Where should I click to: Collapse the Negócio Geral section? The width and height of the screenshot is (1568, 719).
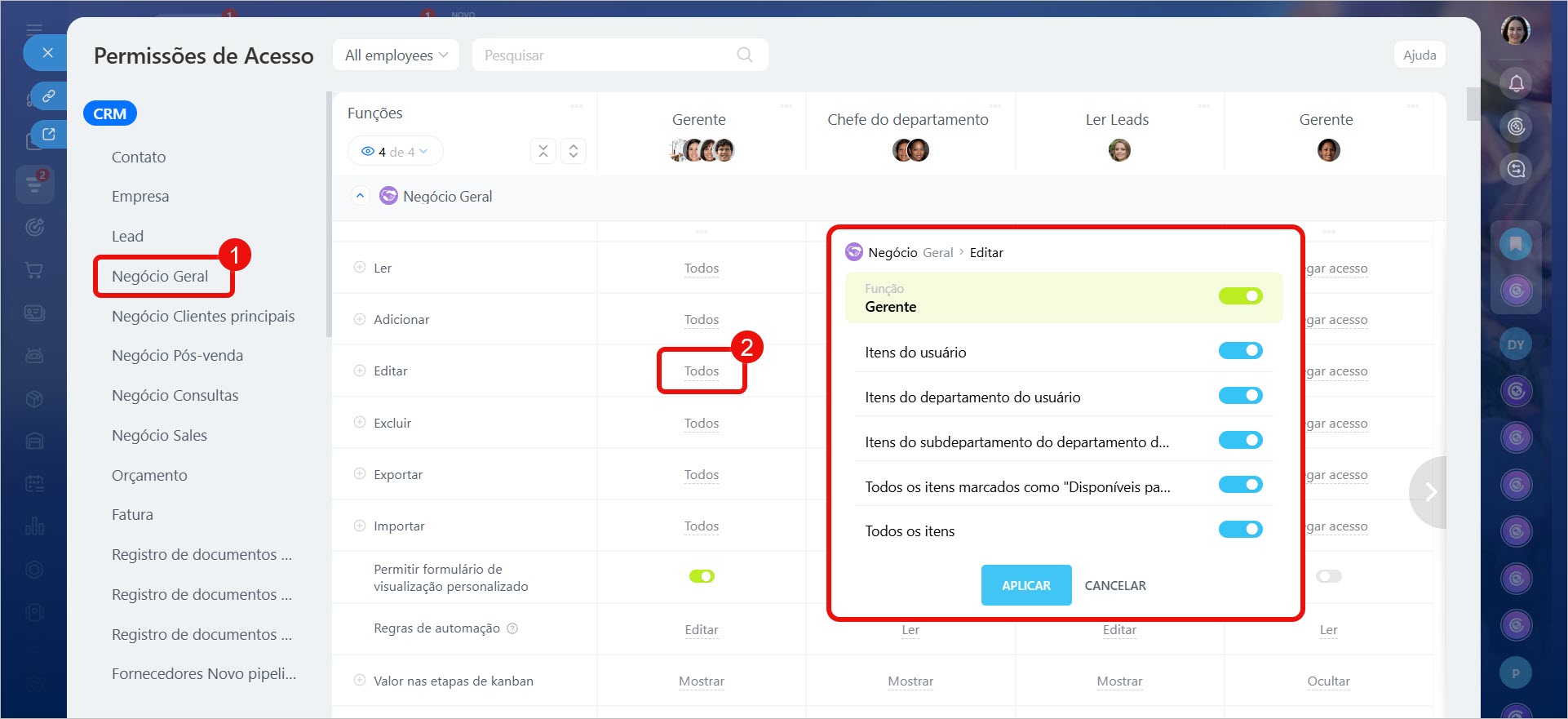360,196
